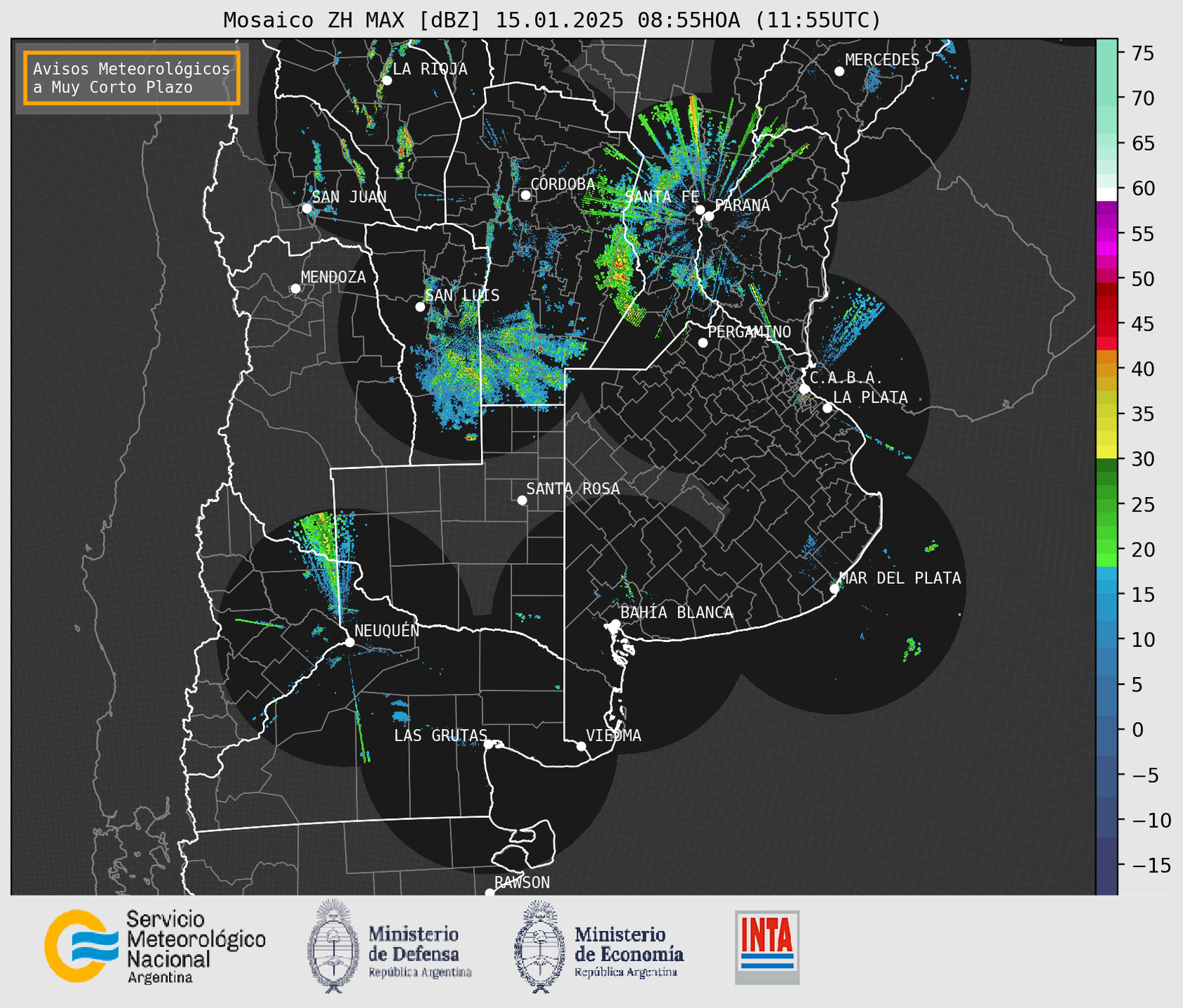The width and height of the screenshot is (1183, 1008).
Task: Click the MENDOZA label text
Action: (333, 277)
